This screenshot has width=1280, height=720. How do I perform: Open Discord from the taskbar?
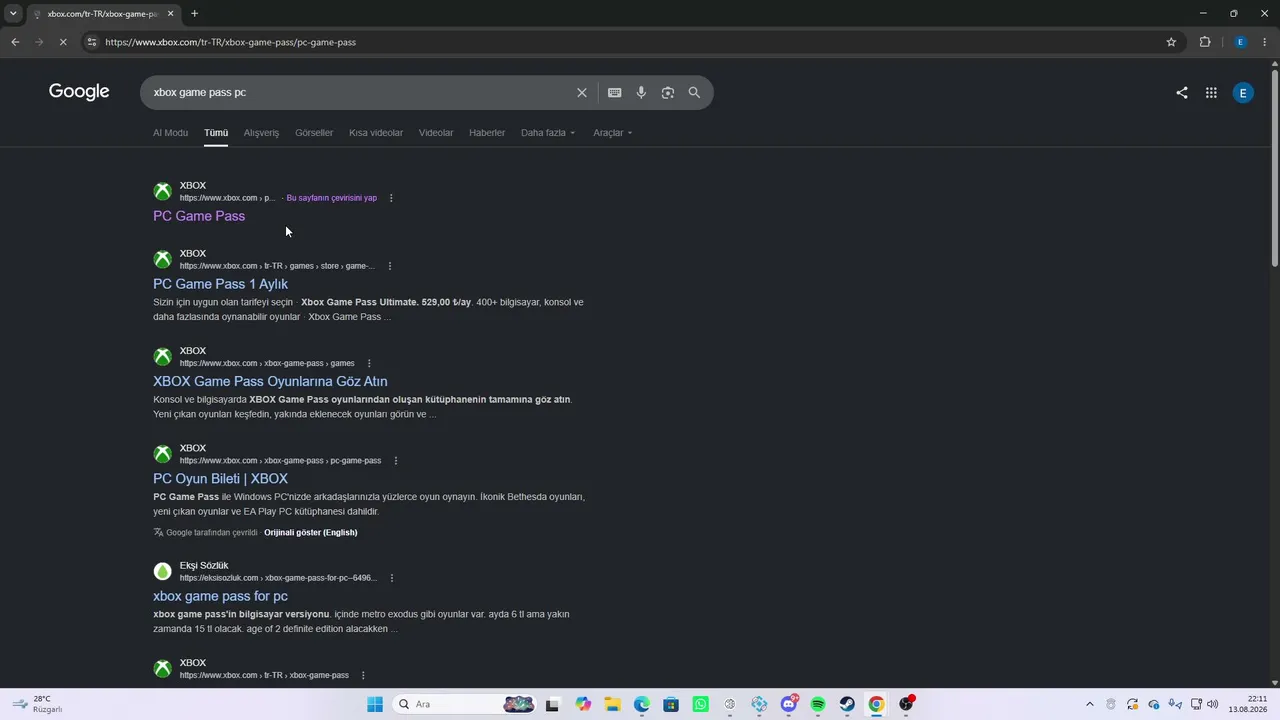click(789, 704)
